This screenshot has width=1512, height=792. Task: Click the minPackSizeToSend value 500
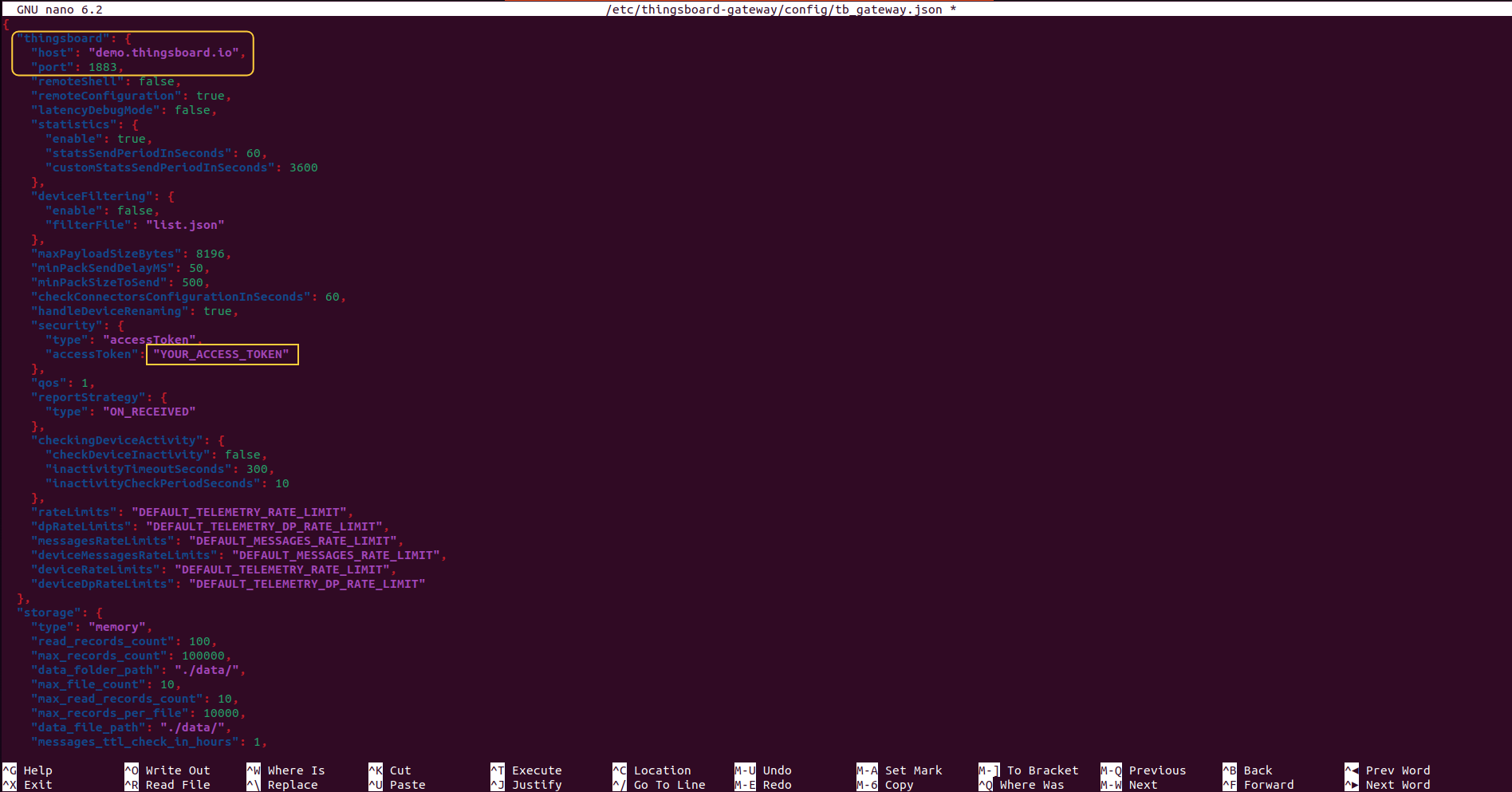[x=192, y=282]
